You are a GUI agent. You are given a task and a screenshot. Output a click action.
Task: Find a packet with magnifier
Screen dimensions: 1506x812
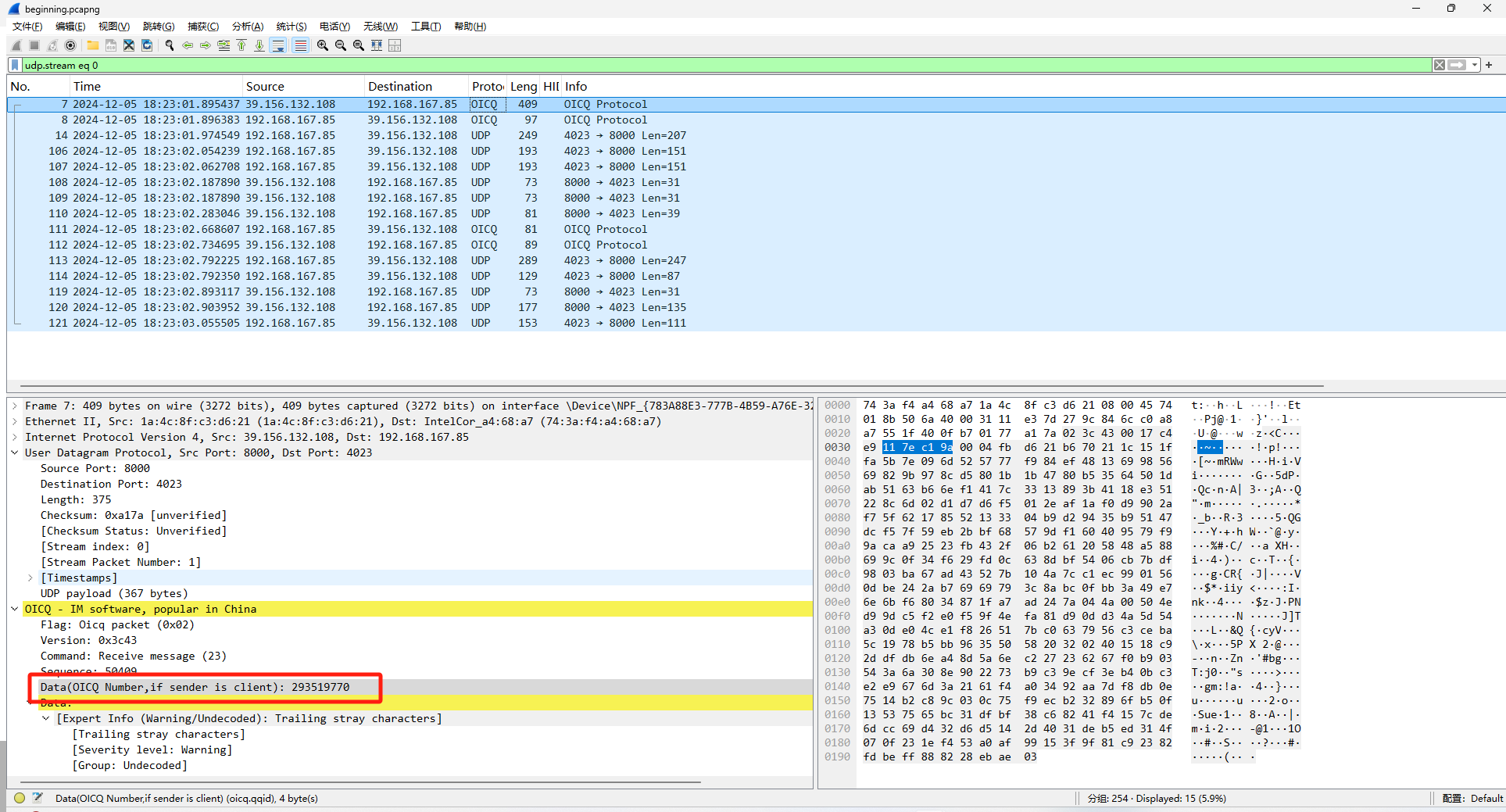(170, 45)
